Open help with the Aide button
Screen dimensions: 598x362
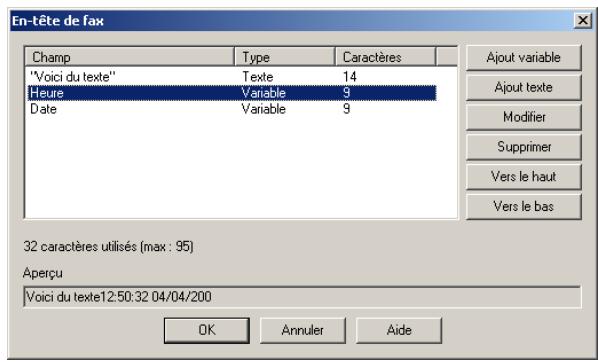(x=399, y=330)
